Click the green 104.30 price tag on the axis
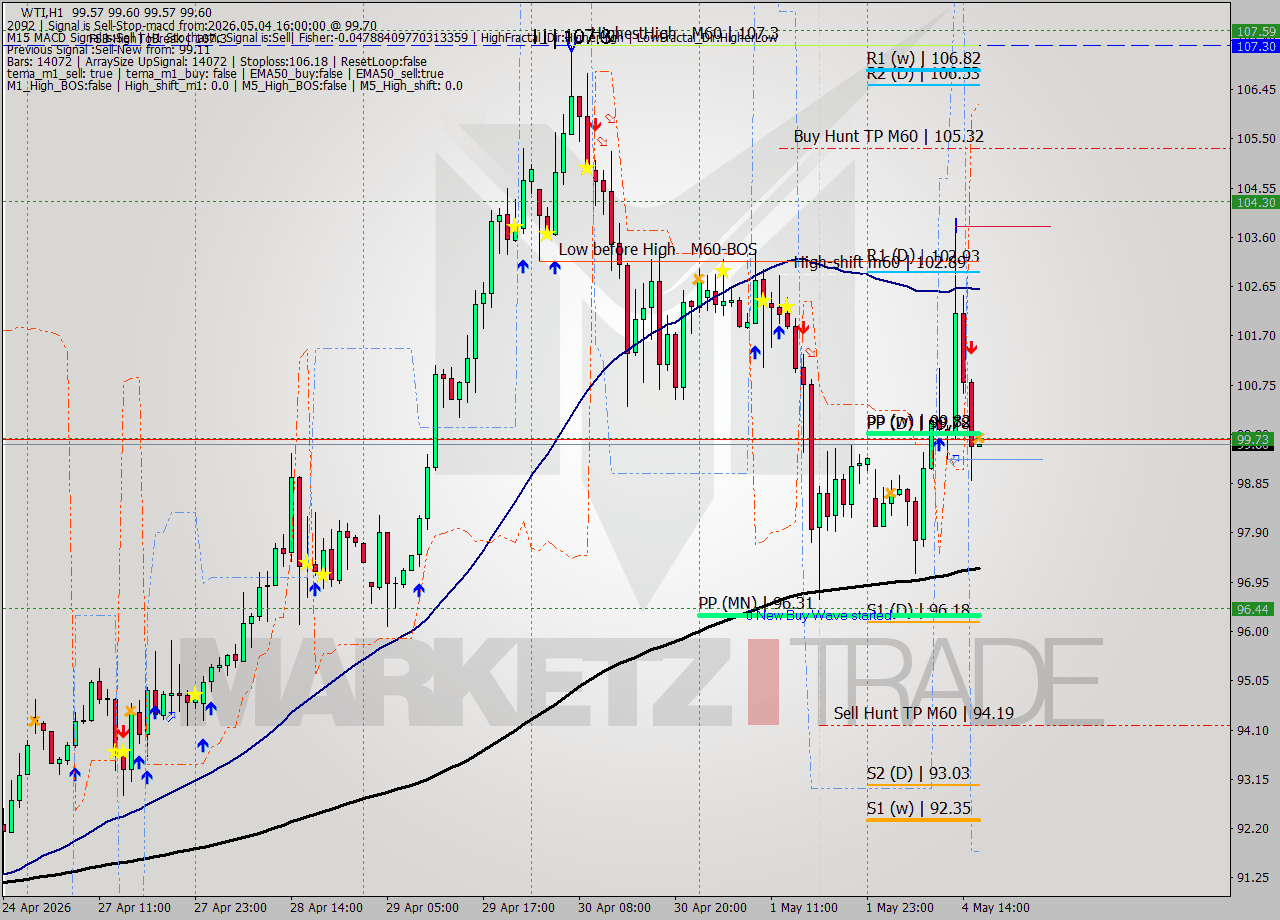Screen dimensions: 1280x920 tap(1254, 202)
